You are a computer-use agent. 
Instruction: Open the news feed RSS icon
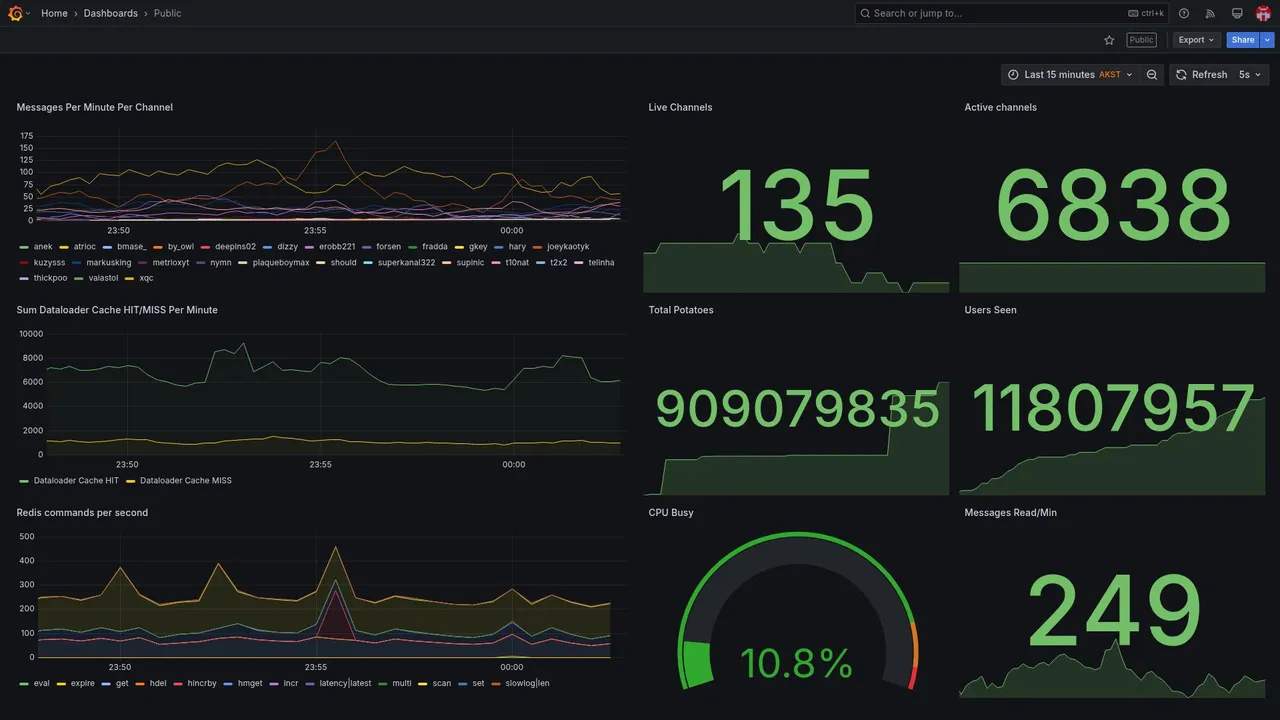[x=1210, y=13]
